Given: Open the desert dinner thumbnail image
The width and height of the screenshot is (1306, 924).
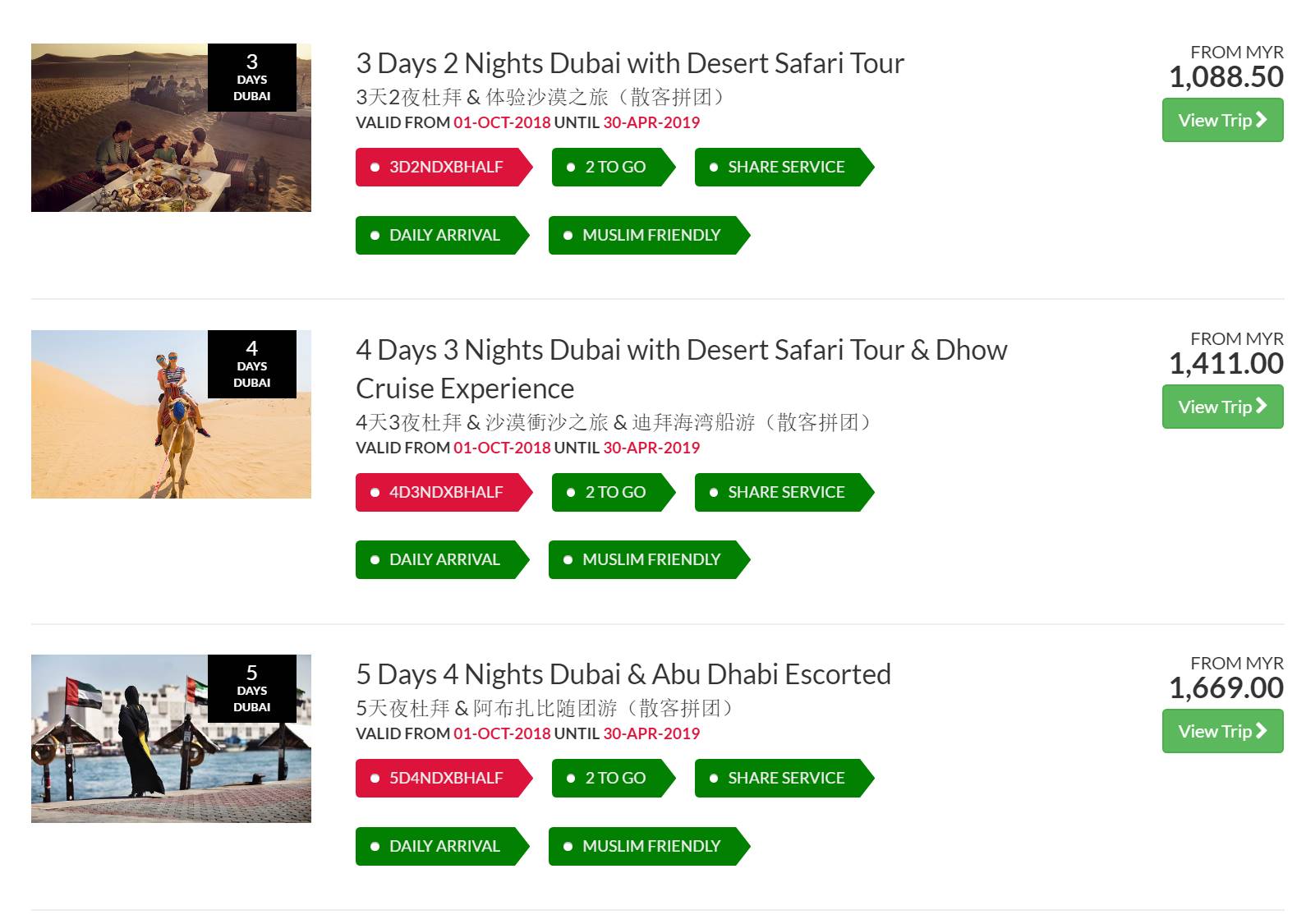Looking at the screenshot, I should 171,127.
